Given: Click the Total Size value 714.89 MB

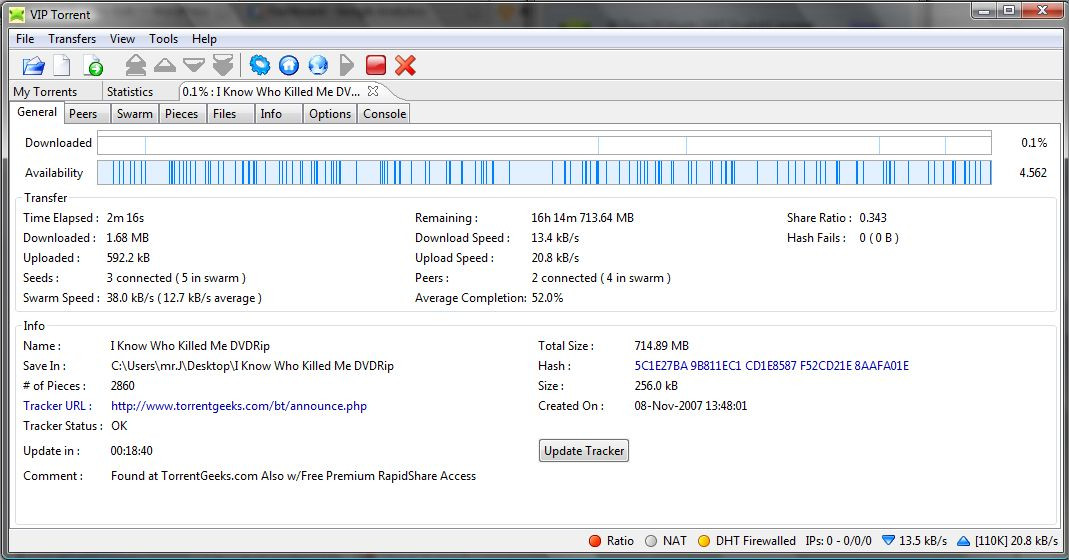Looking at the screenshot, I should coord(661,346).
